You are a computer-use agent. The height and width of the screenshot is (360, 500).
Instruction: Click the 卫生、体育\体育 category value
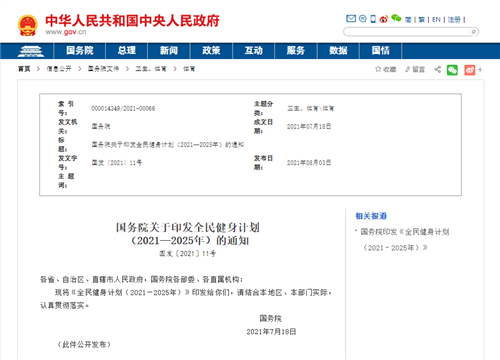coord(311,109)
